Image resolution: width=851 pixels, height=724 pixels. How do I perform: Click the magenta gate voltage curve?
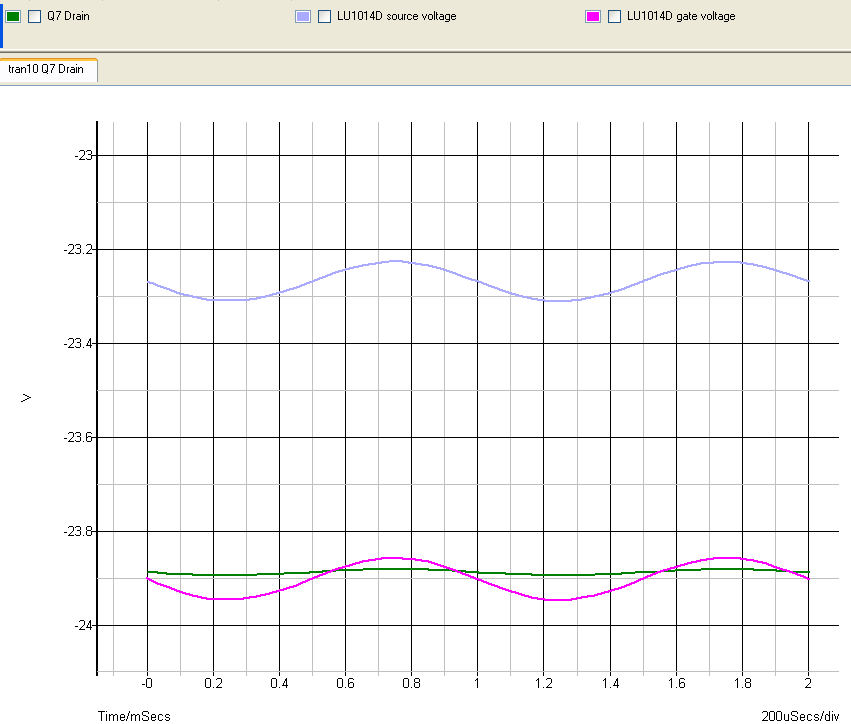tap(478, 579)
